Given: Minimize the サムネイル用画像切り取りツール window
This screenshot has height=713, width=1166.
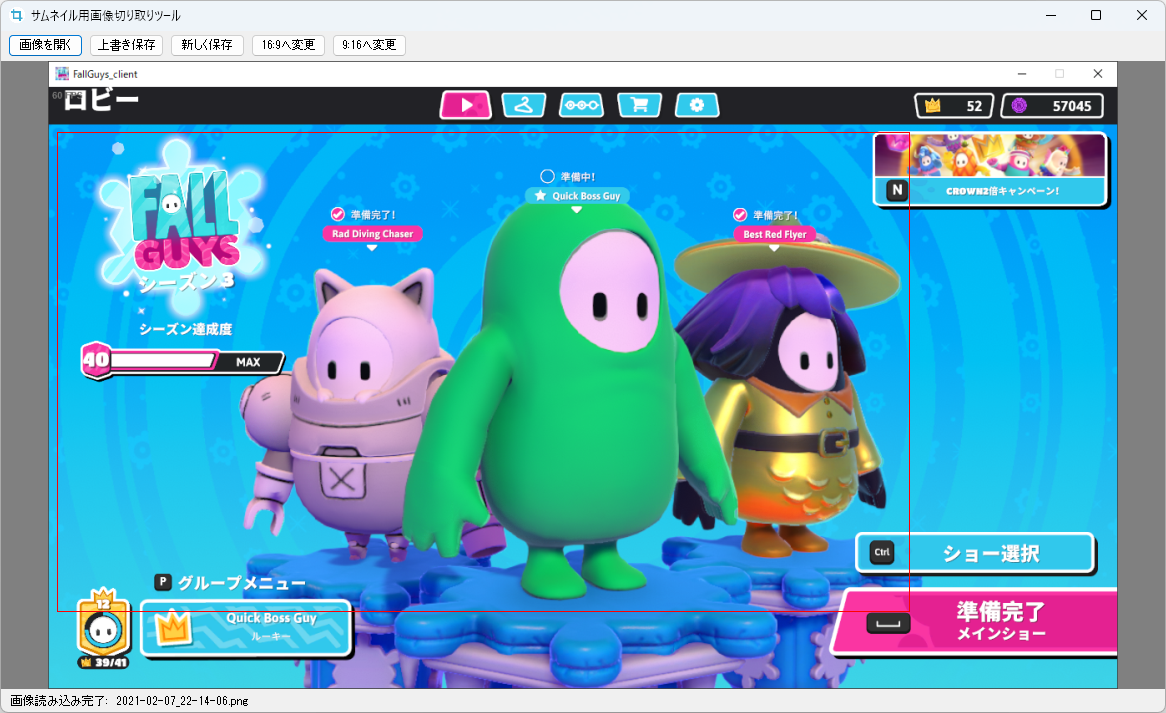Looking at the screenshot, I should pos(1051,15).
